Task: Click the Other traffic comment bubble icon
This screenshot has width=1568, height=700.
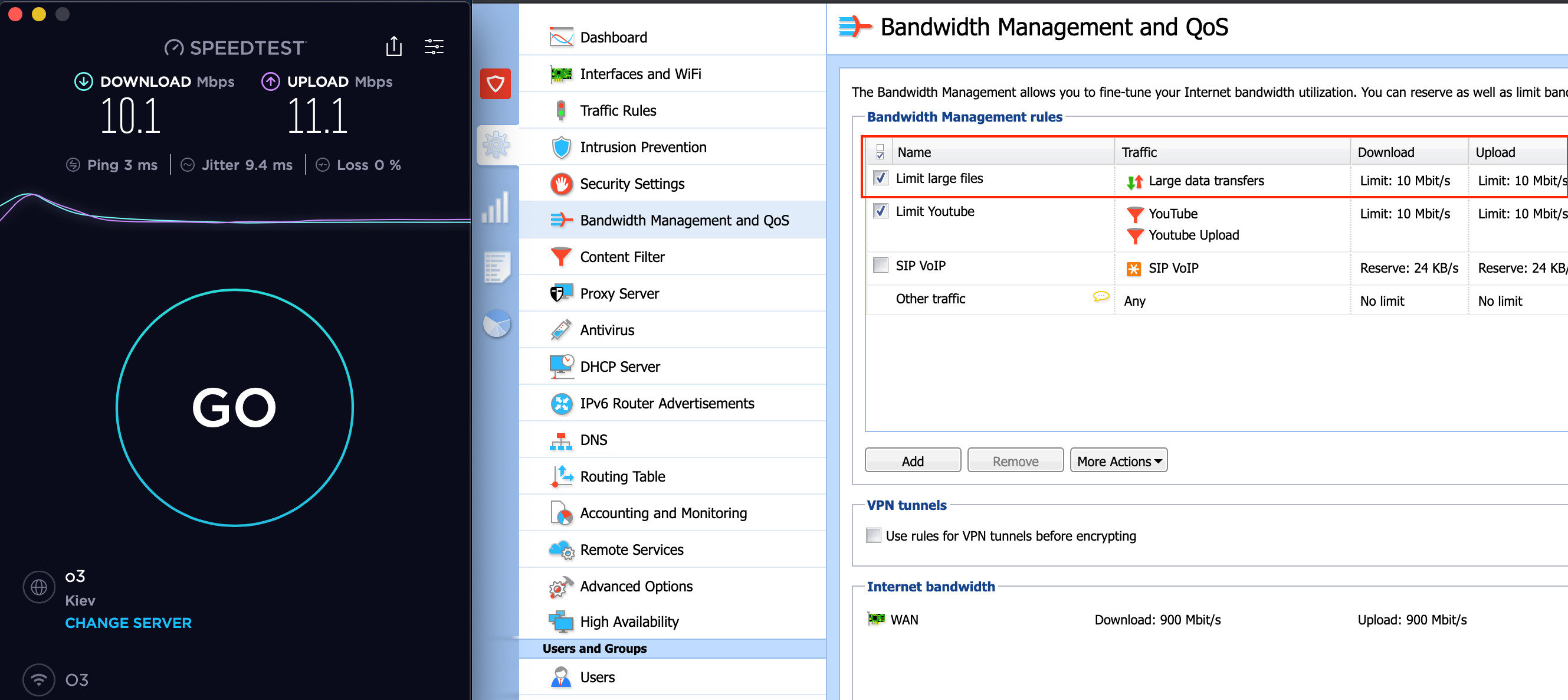Action: (x=1100, y=297)
